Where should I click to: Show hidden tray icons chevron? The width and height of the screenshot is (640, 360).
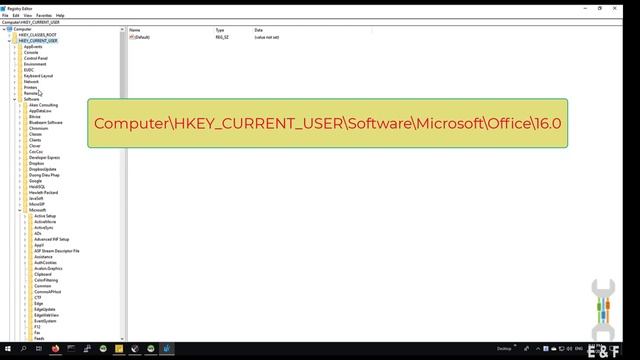(x=538, y=349)
